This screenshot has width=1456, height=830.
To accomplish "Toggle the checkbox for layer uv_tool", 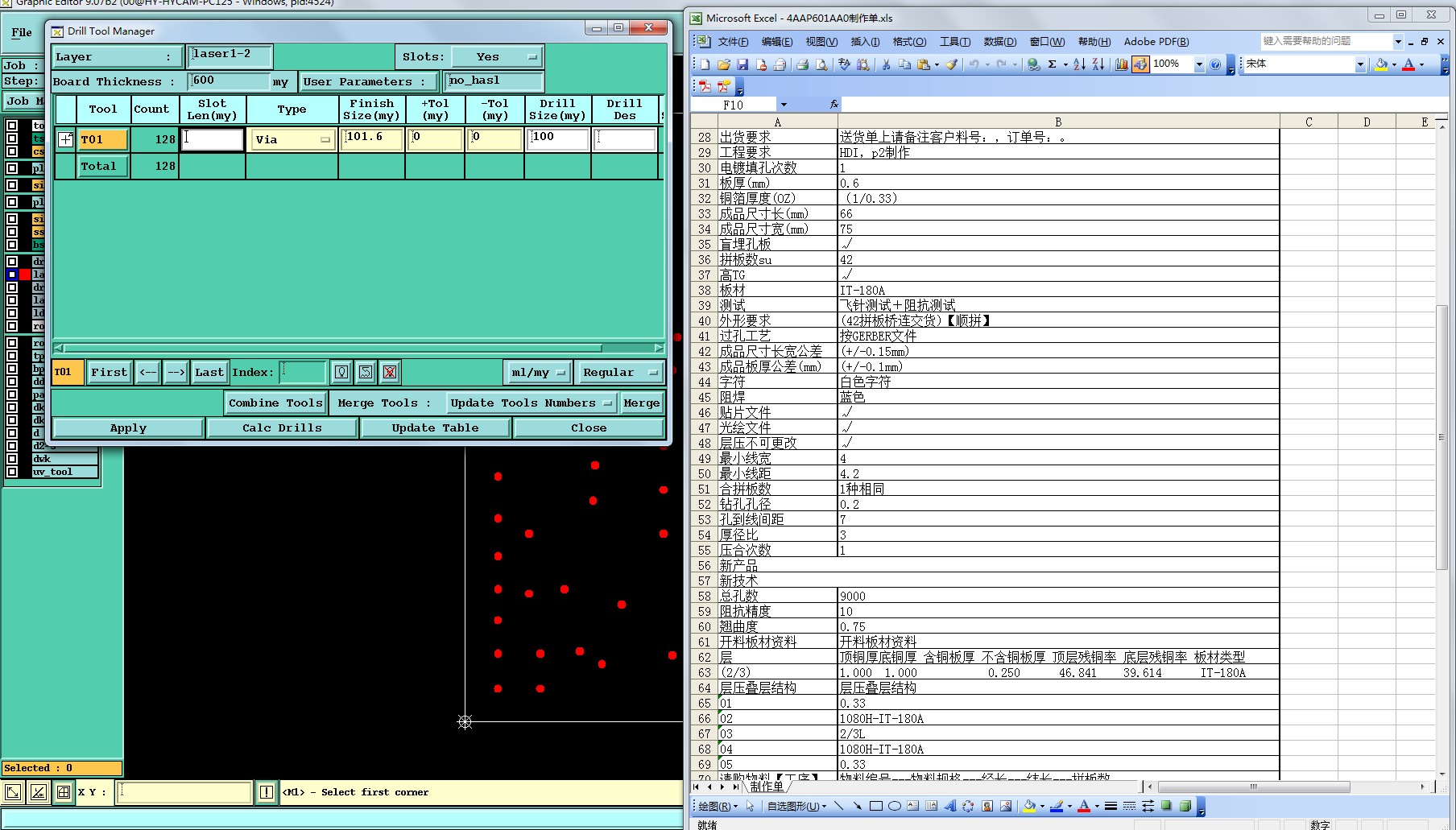I will (12, 472).
